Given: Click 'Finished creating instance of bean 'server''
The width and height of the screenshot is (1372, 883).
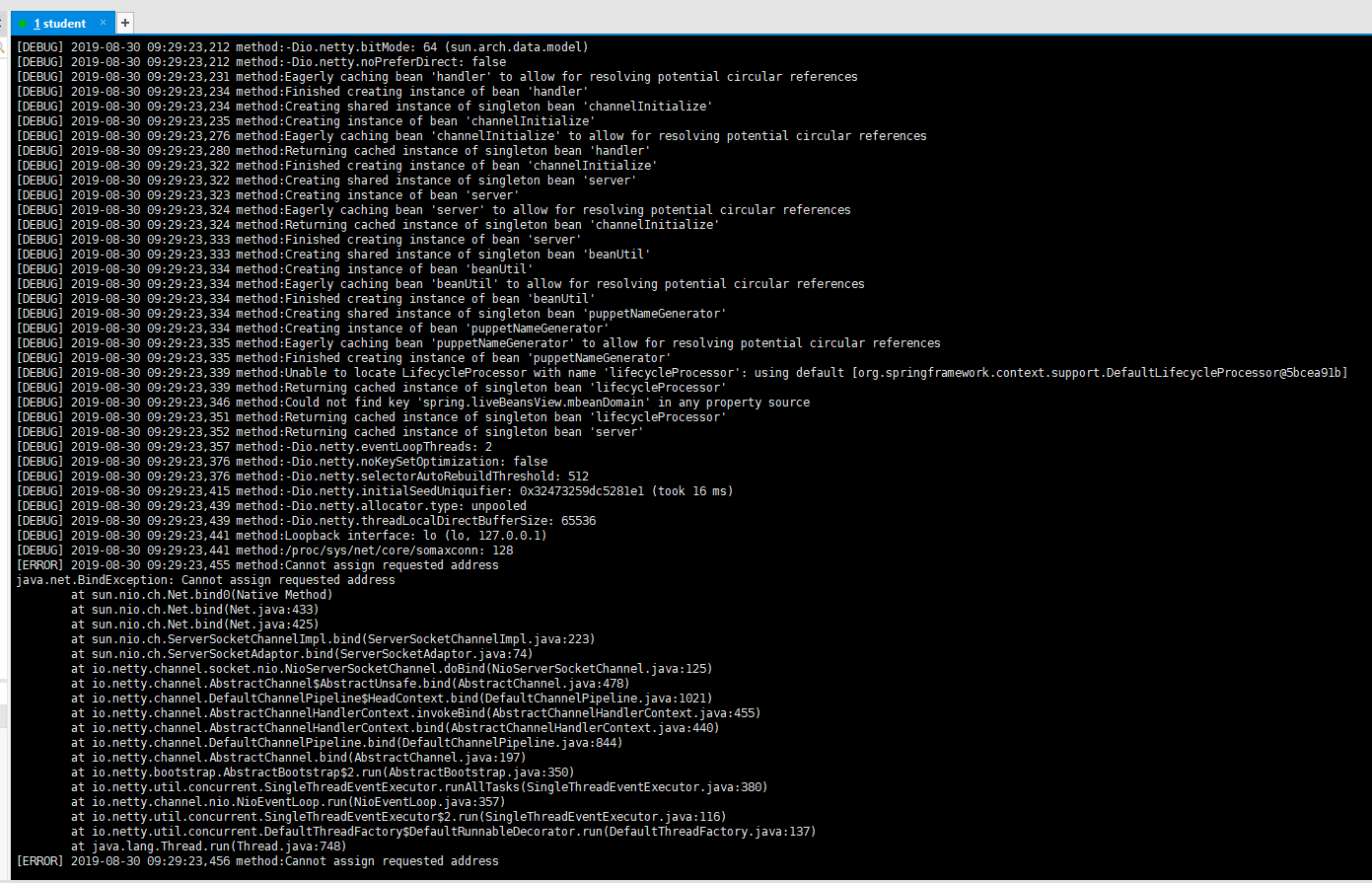Looking at the screenshot, I should (299, 240).
